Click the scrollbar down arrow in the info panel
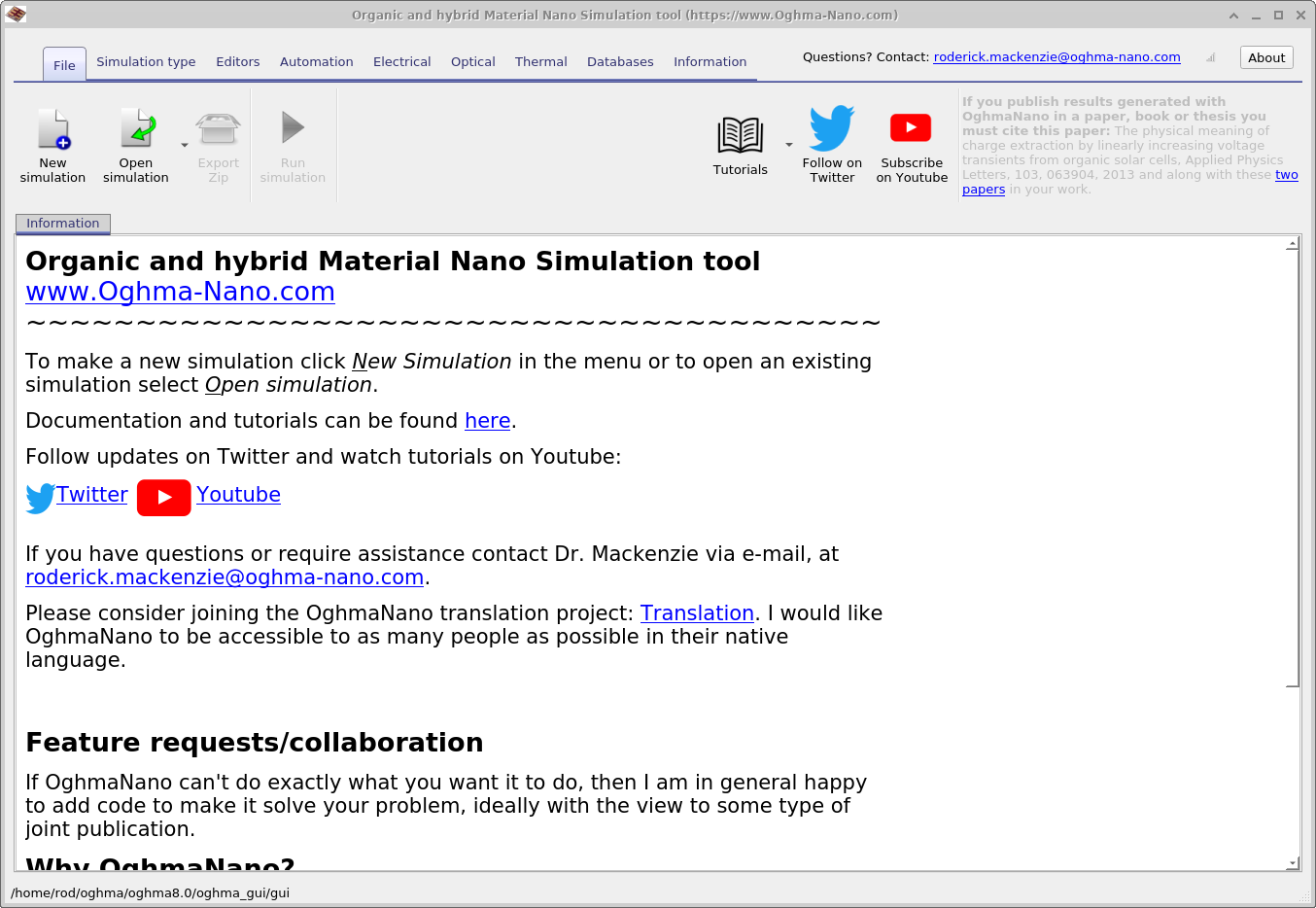1316x908 pixels. click(x=1292, y=862)
